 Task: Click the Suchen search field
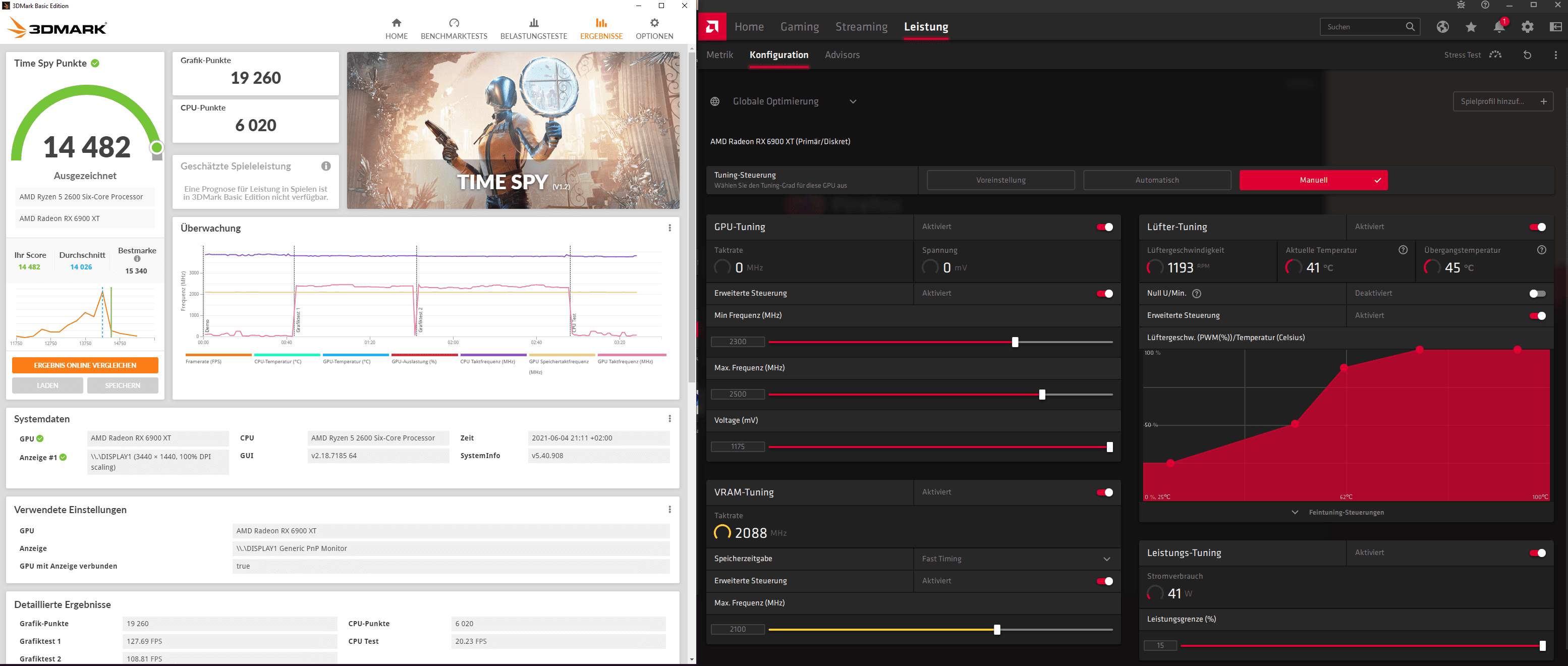pos(1369,27)
